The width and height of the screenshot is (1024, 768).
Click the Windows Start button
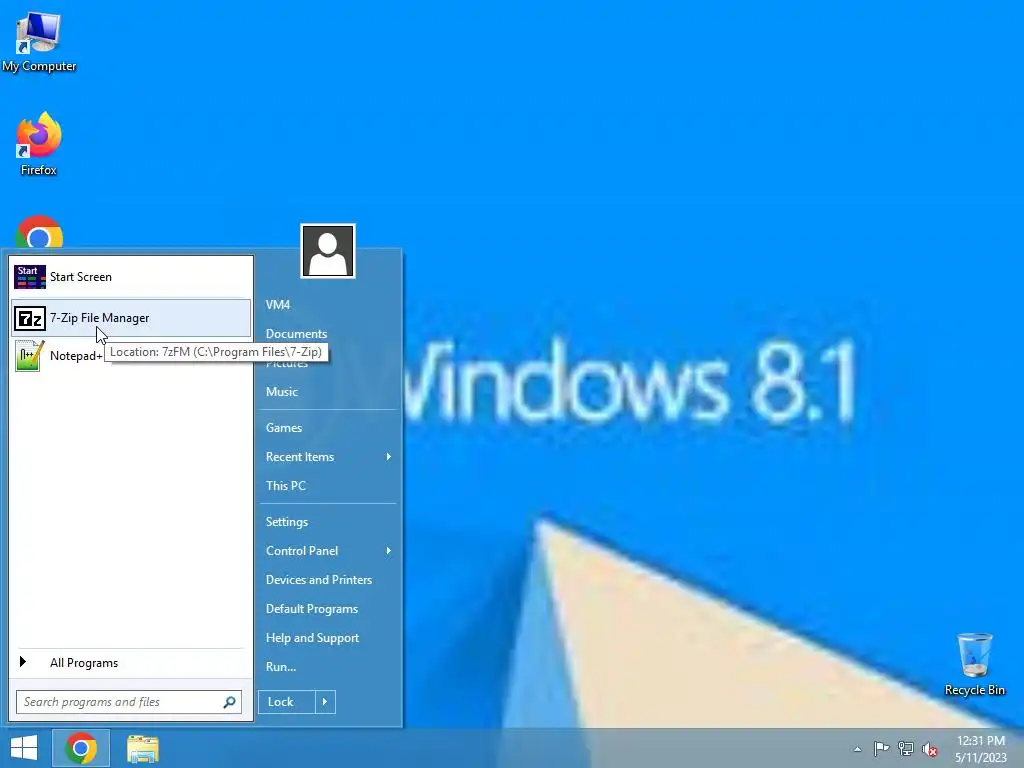click(24, 748)
